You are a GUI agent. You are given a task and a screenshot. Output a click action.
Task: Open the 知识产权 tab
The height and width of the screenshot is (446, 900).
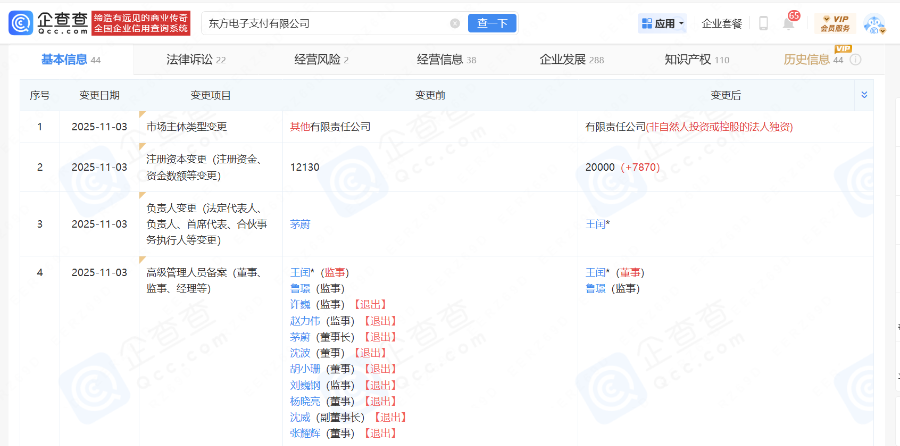(x=688, y=60)
